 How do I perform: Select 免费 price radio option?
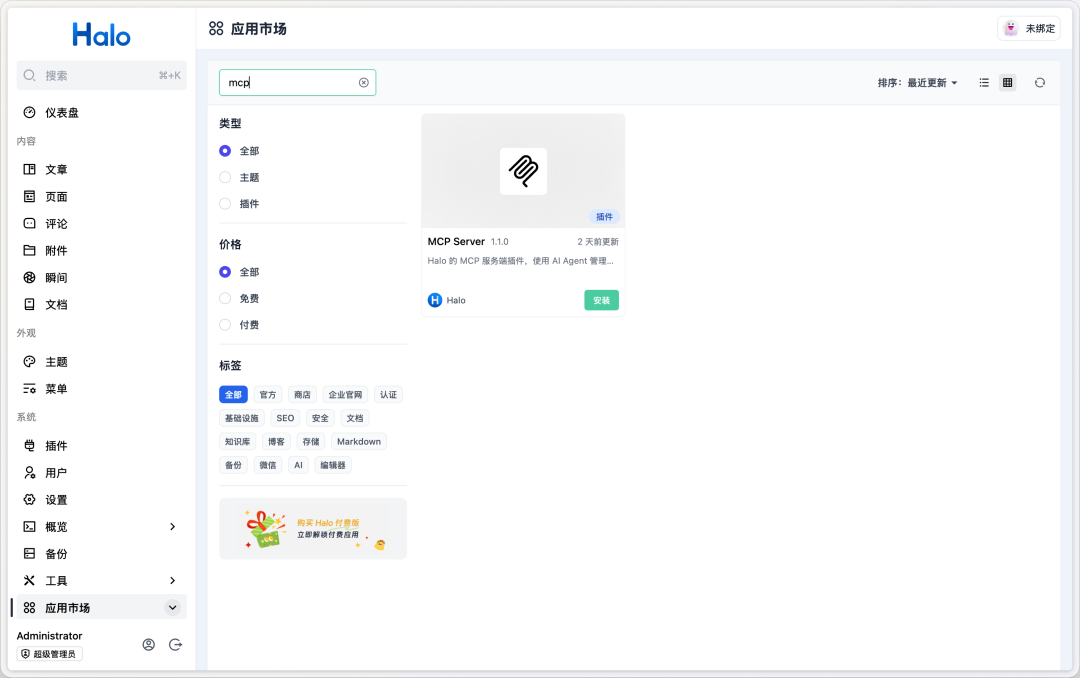tap(225, 298)
